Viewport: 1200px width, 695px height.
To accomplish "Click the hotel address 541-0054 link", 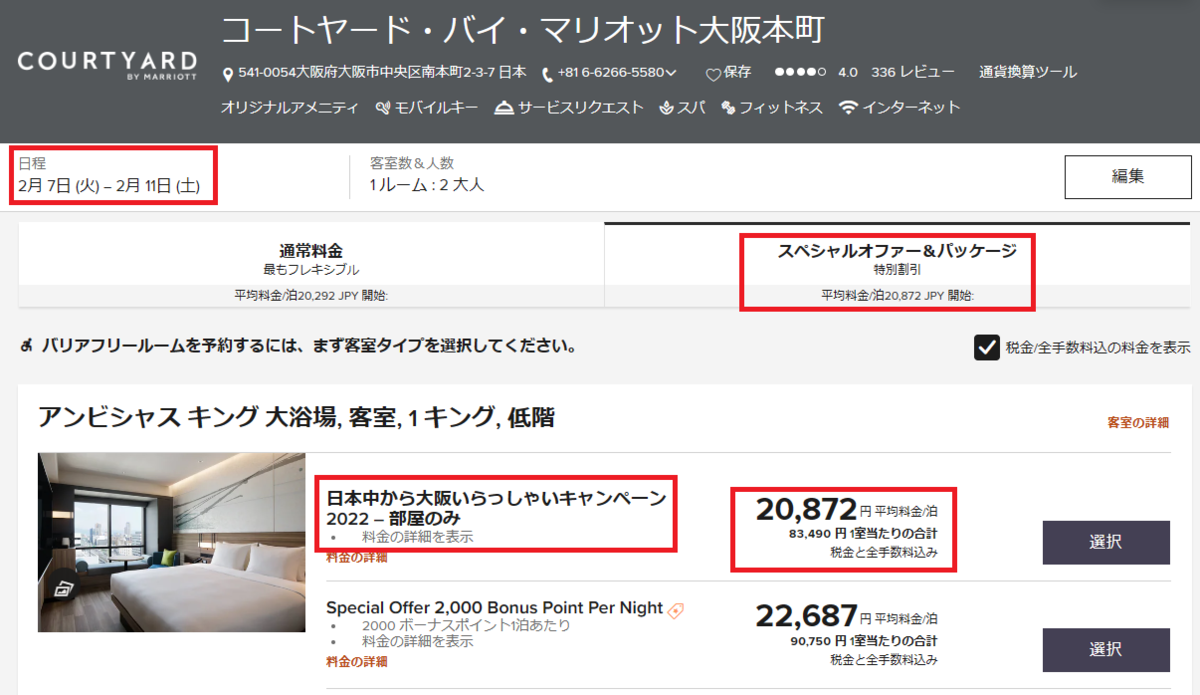I will [x=382, y=72].
